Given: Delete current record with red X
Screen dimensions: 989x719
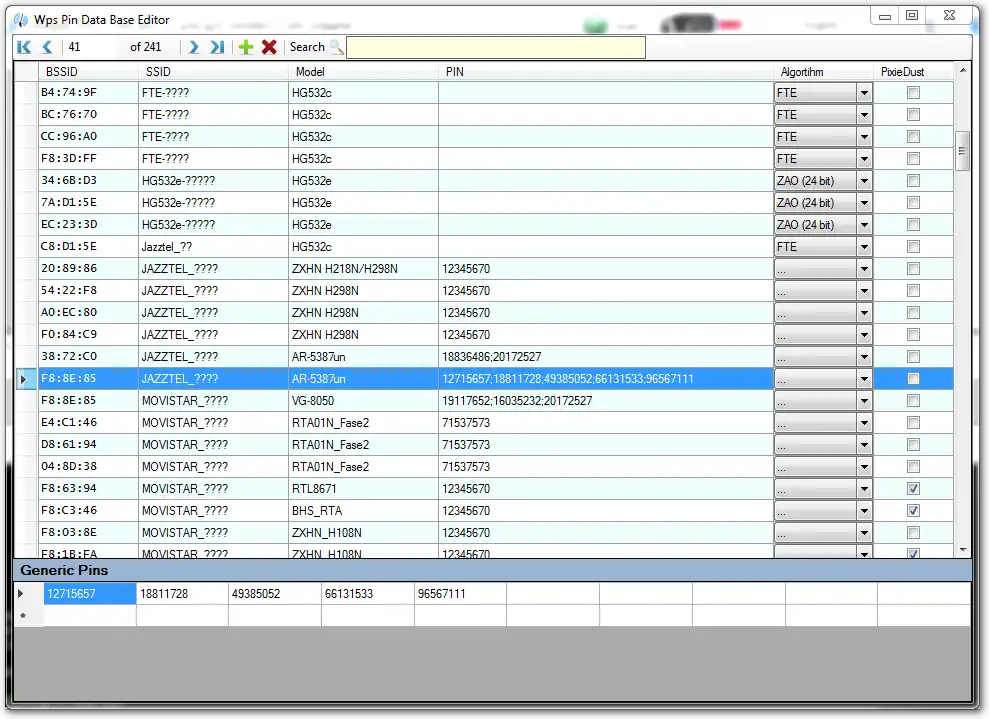Looking at the screenshot, I should (x=269, y=47).
